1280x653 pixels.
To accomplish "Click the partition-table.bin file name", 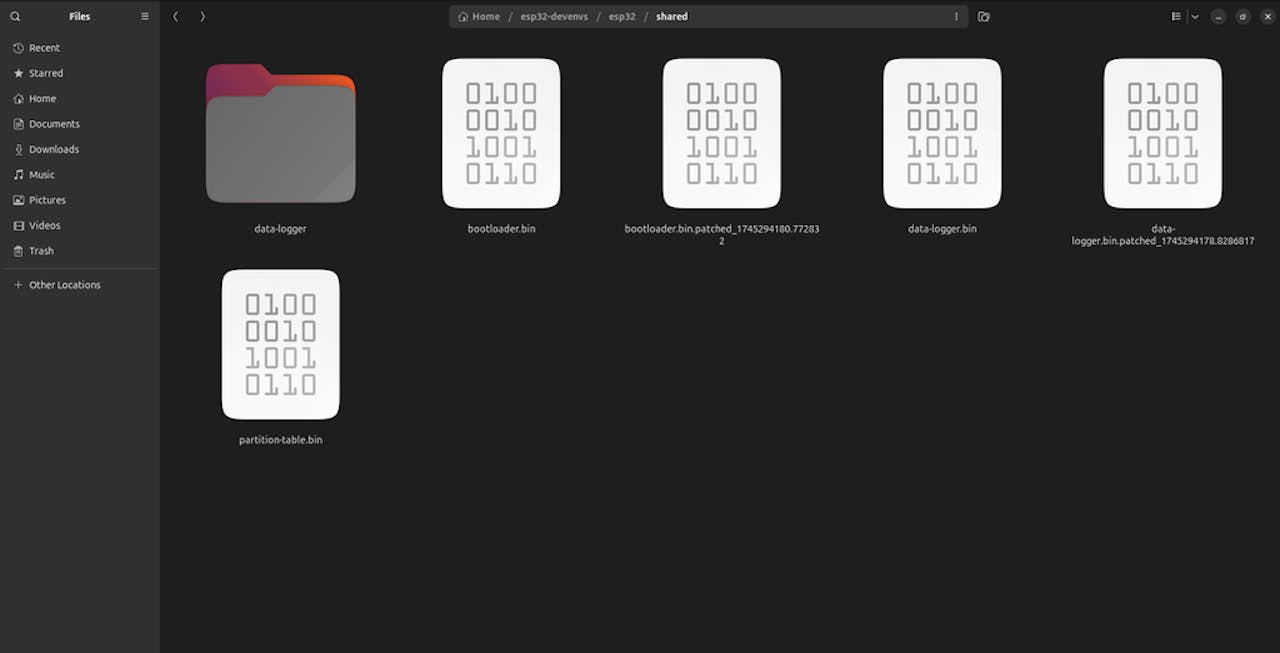I will (281, 440).
